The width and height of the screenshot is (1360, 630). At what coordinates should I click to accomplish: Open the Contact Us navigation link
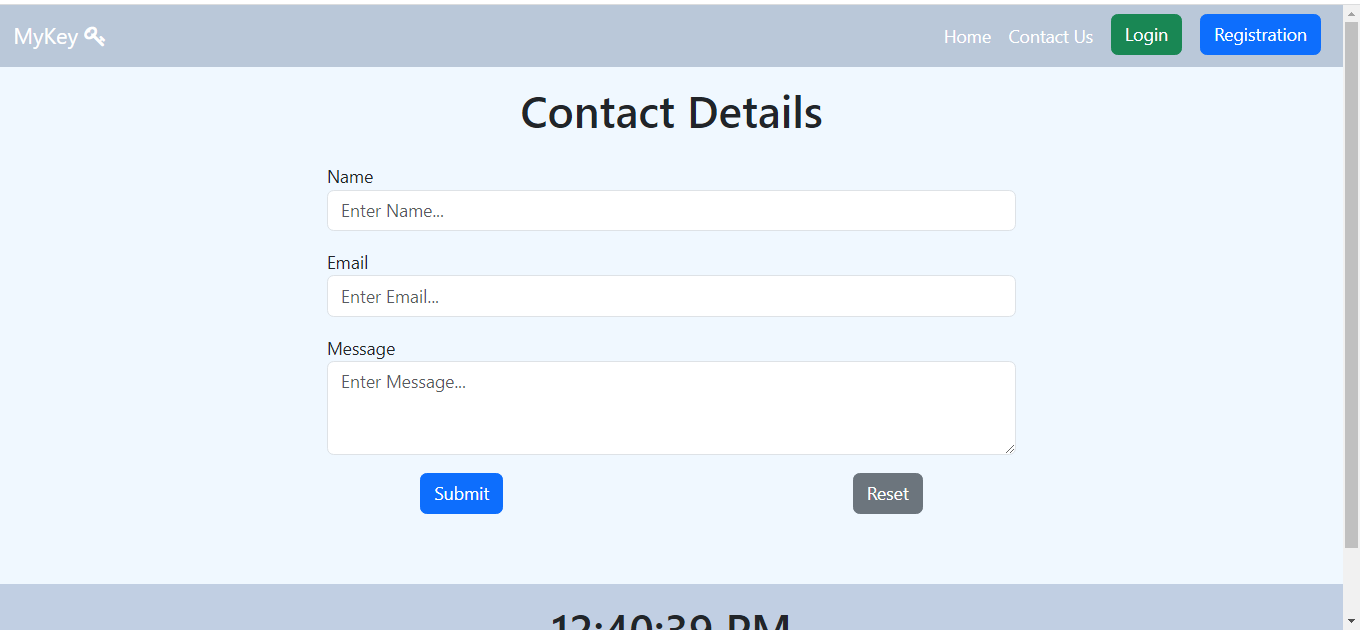coord(1050,36)
